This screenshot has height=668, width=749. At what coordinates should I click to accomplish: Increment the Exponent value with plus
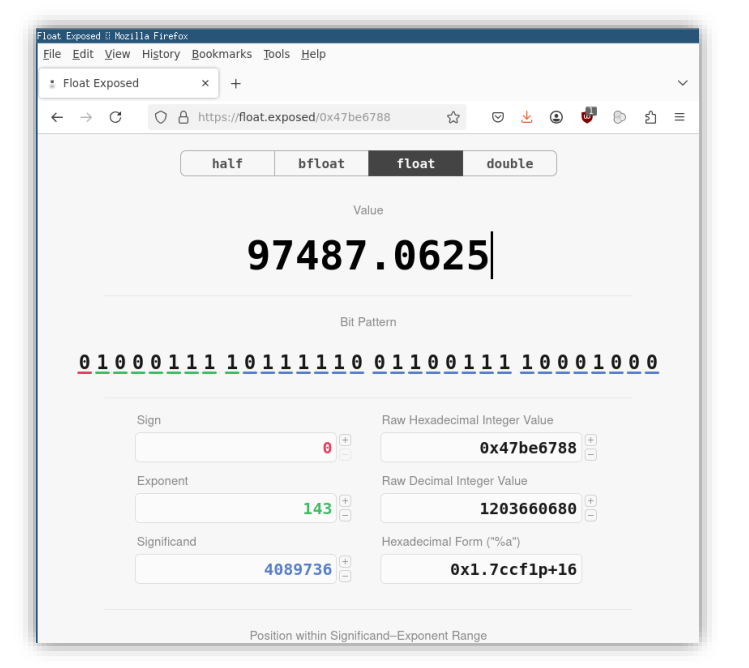point(345,501)
